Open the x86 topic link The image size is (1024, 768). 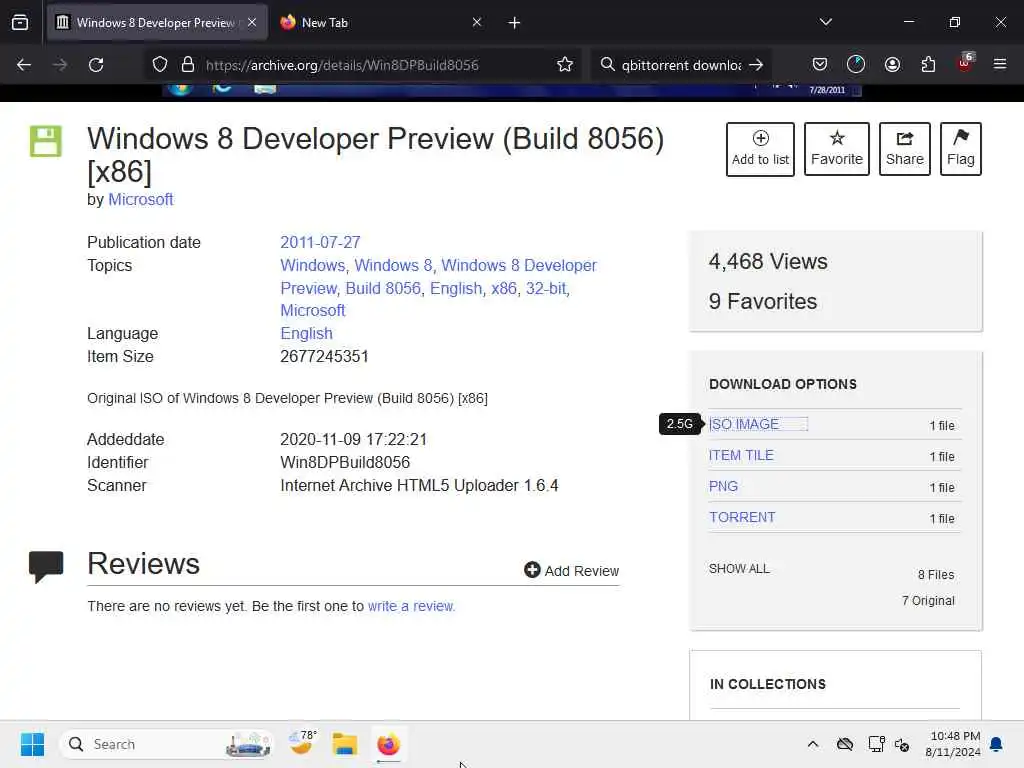click(504, 288)
